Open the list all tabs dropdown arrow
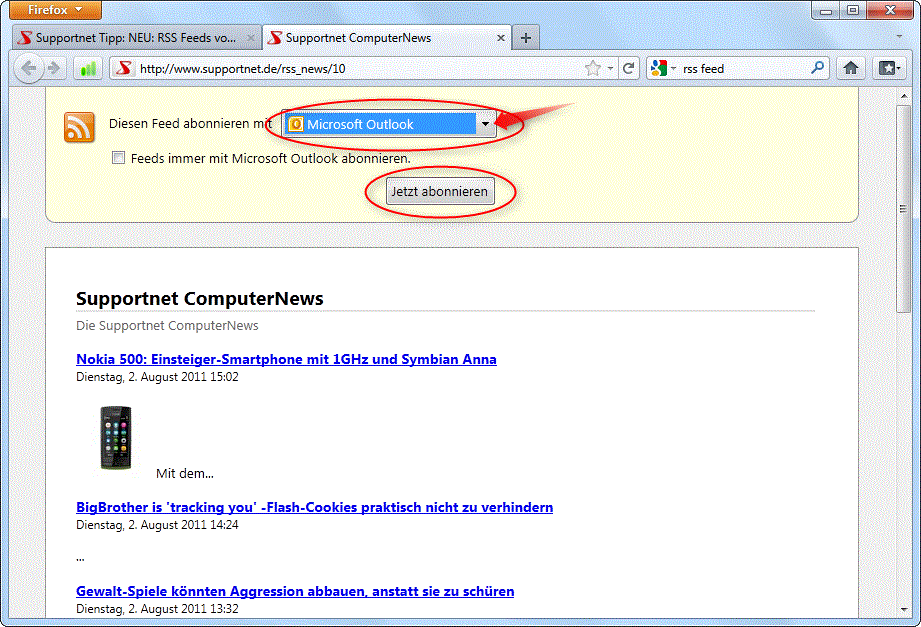Viewport: 921px width, 627px height. tap(899, 36)
